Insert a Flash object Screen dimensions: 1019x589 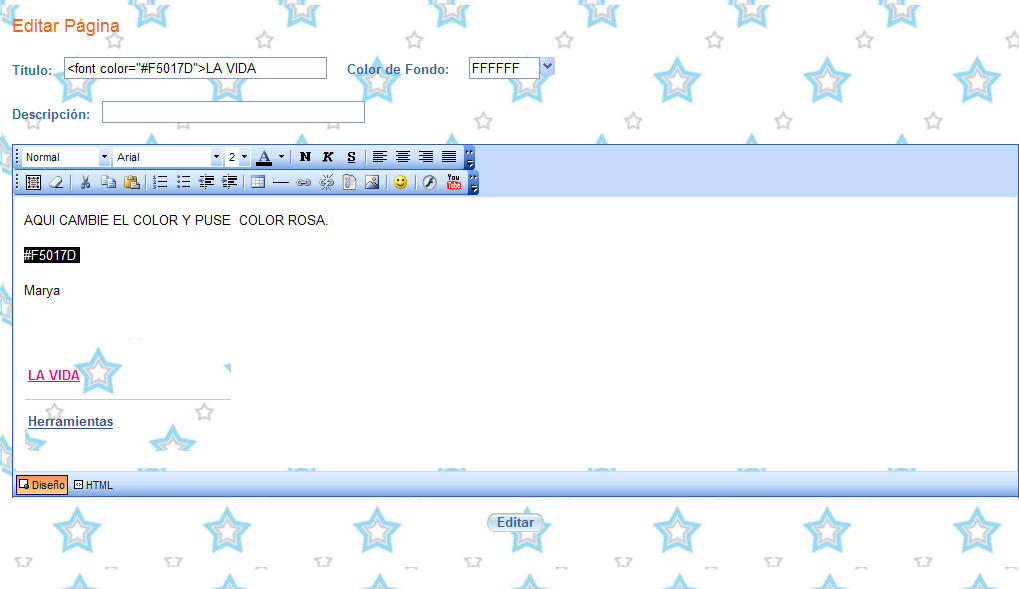[x=430, y=183]
